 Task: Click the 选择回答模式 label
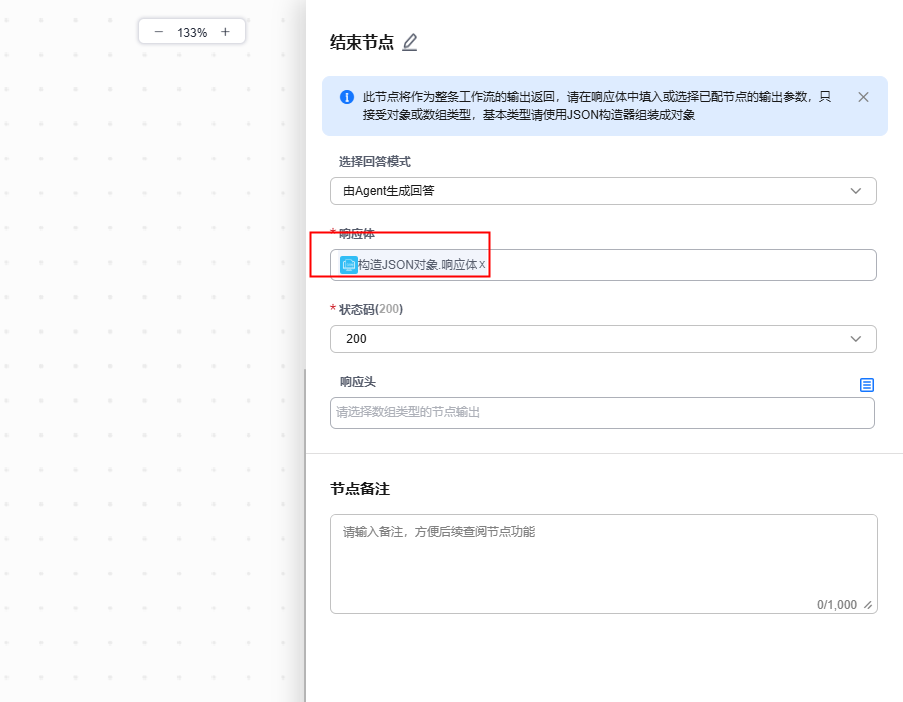coord(374,162)
